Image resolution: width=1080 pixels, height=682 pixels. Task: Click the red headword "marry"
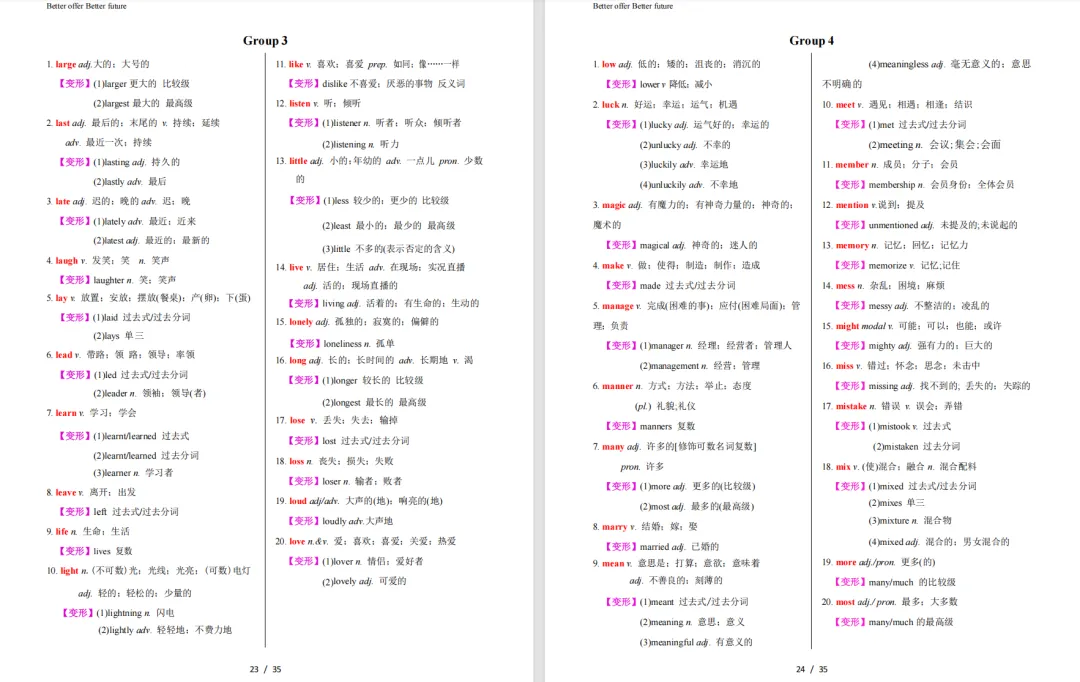pos(614,526)
